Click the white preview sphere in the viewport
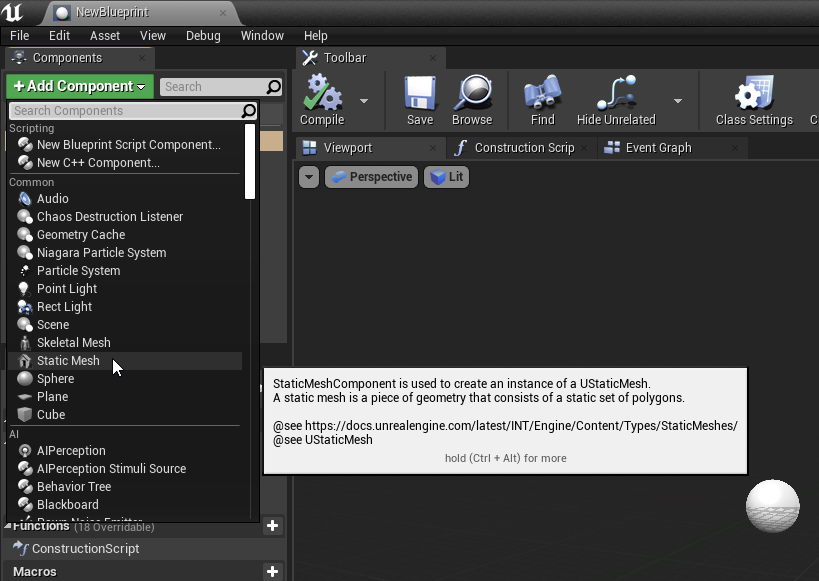The width and height of the screenshot is (819, 581). pos(773,506)
